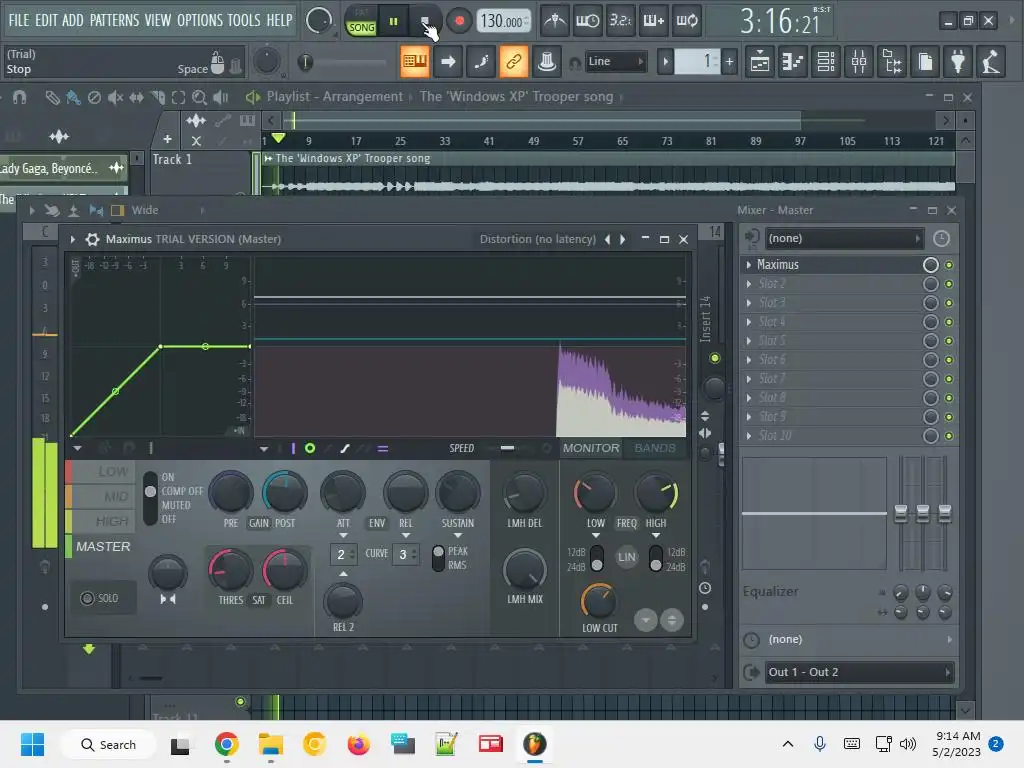Select the 'Windows XP' Trooper song clip
Screen dimensions: 1024x768
(607, 172)
